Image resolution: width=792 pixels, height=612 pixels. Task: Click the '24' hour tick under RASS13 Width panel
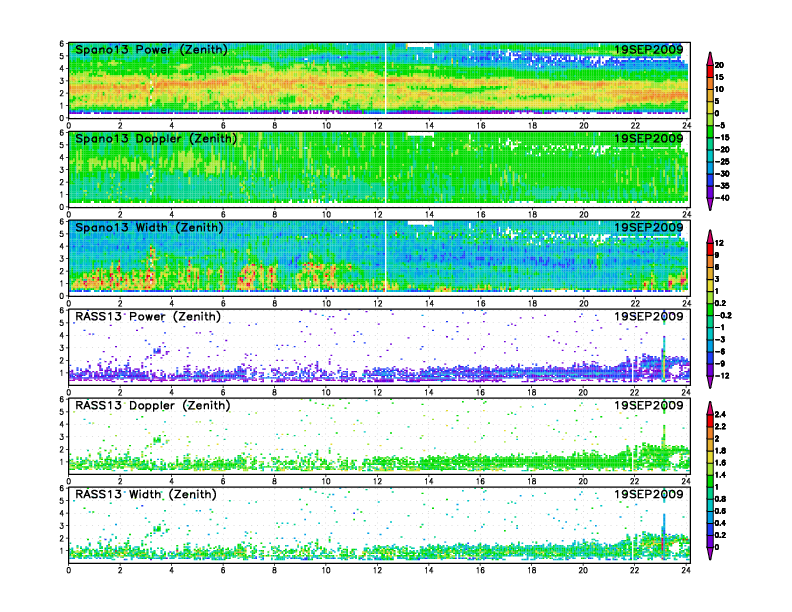[686, 570]
